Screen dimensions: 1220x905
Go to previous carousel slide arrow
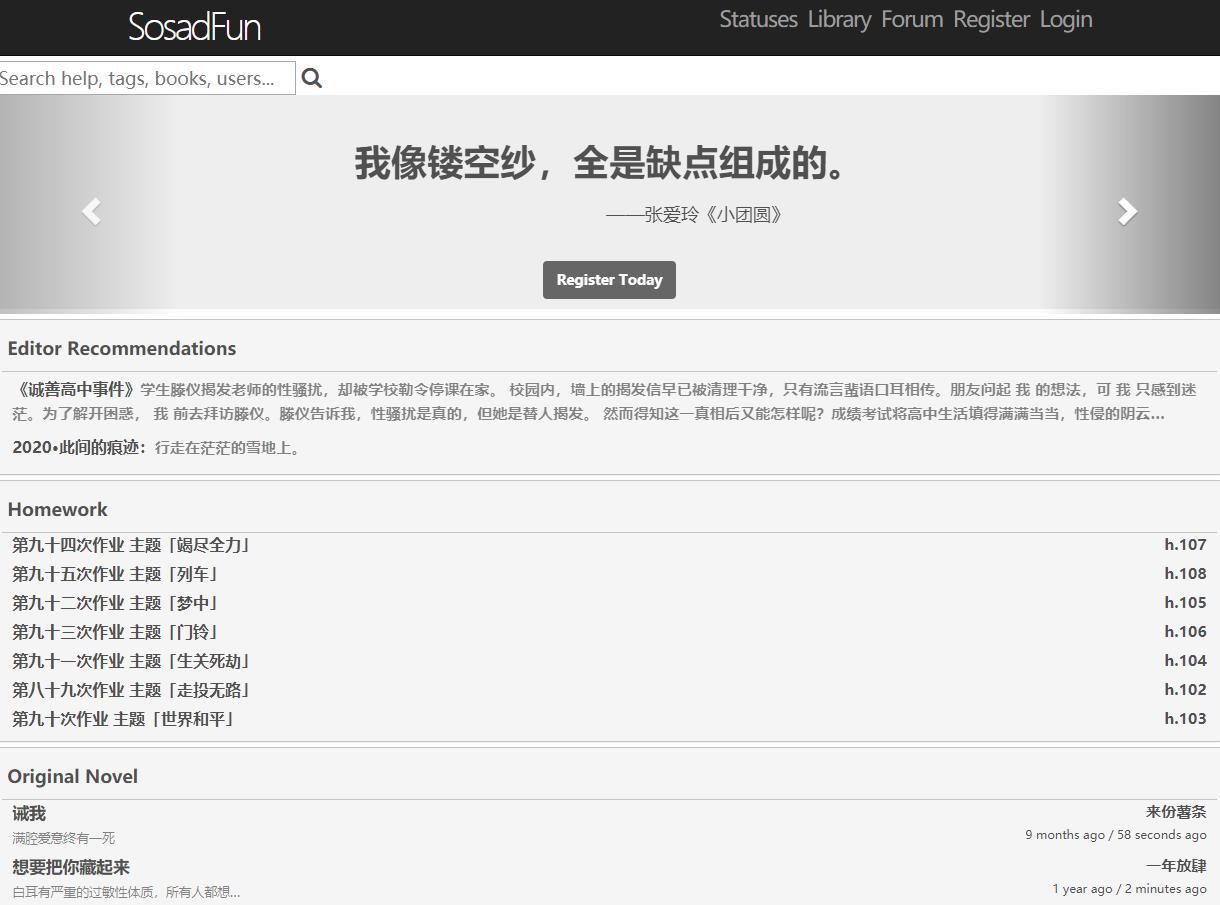pyautogui.click(x=91, y=211)
